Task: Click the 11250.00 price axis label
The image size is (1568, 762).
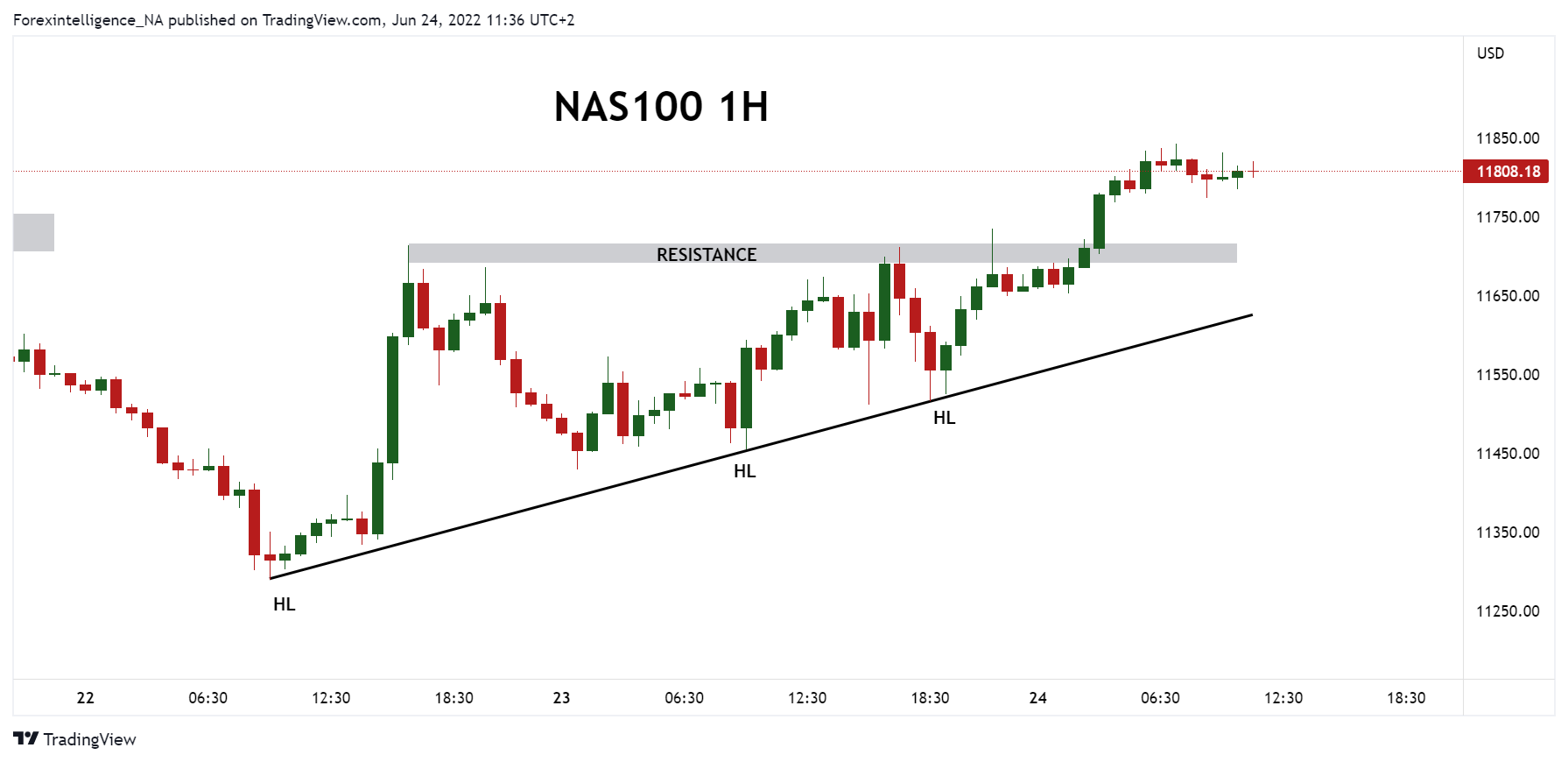Action: pos(1508,611)
